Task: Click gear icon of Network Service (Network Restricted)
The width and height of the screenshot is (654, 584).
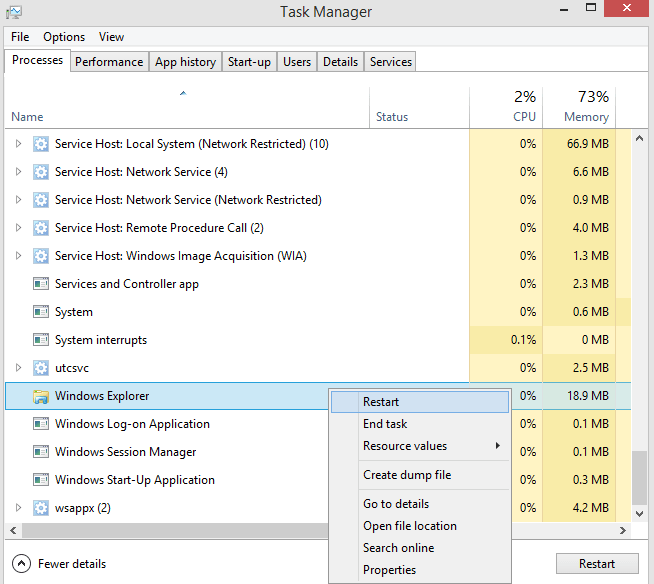Action: pyautogui.click(x=41, y=200)
